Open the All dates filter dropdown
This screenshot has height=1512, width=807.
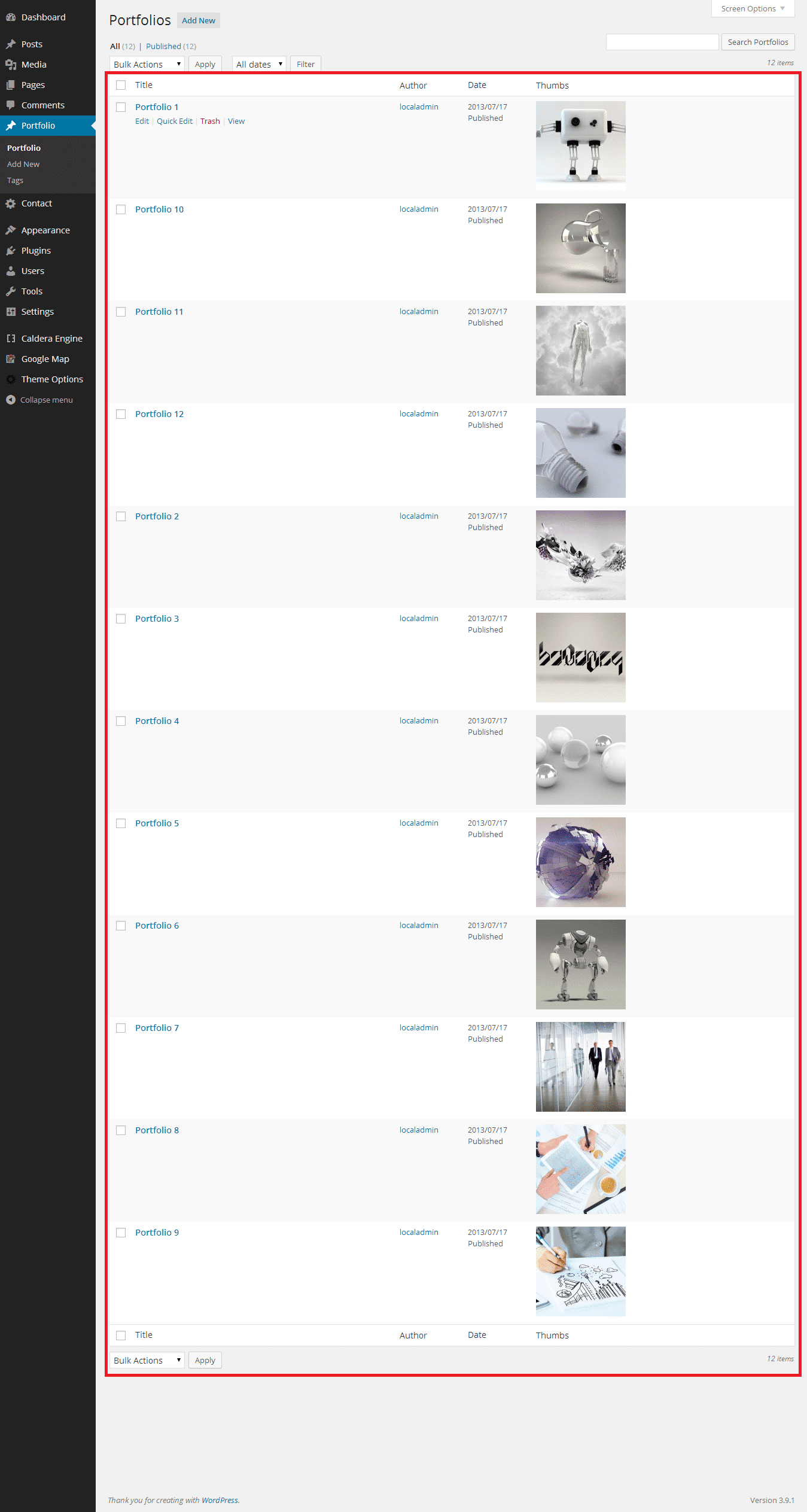259,64
